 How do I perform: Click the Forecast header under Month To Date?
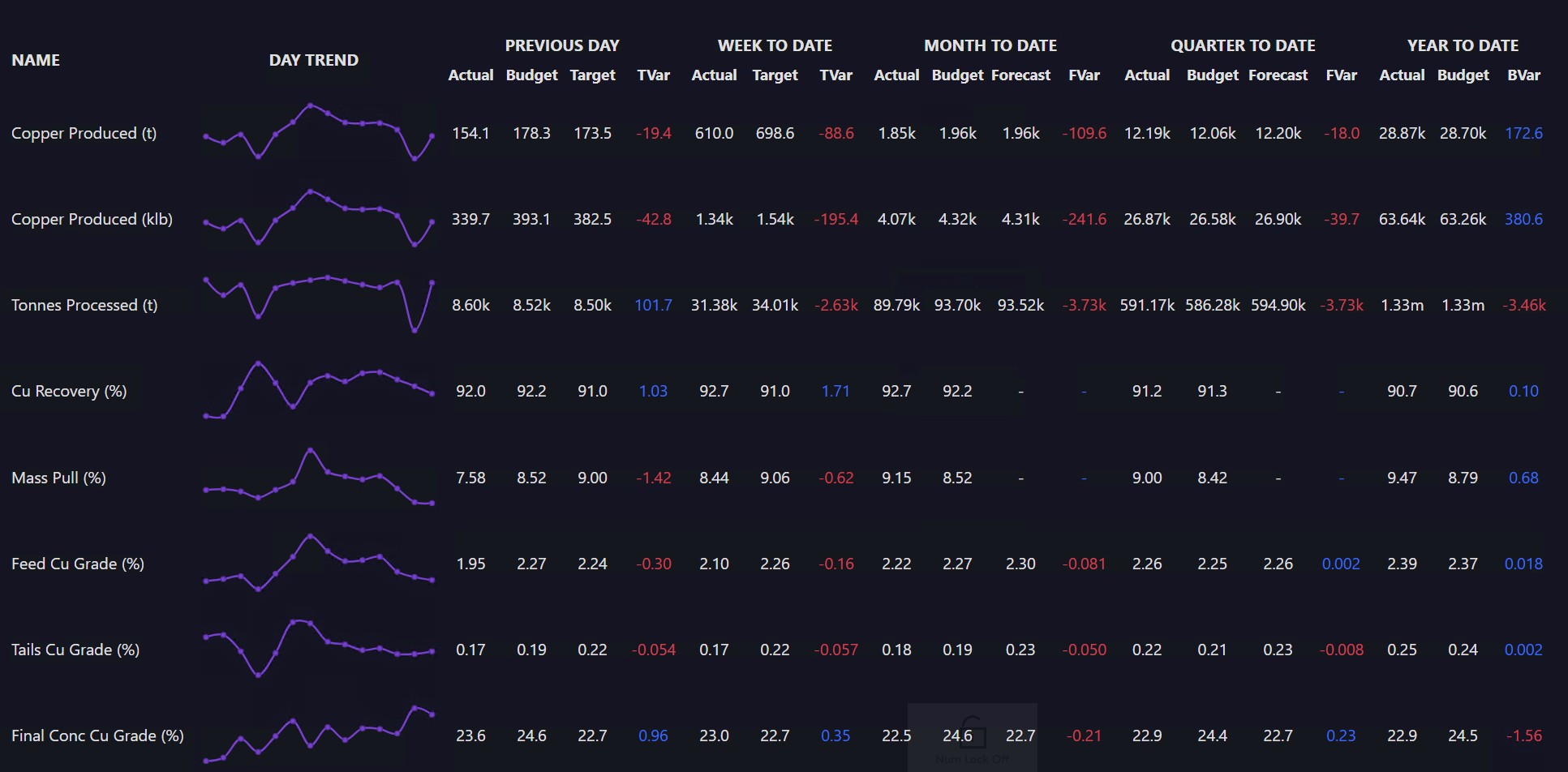tap(1020, 75)
